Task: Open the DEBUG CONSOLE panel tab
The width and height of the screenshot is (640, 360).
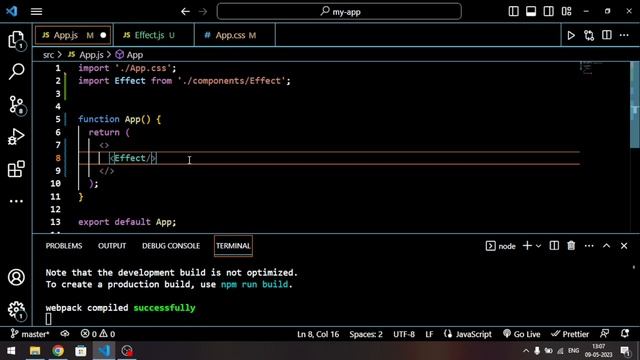Action: tap(171, 246)
